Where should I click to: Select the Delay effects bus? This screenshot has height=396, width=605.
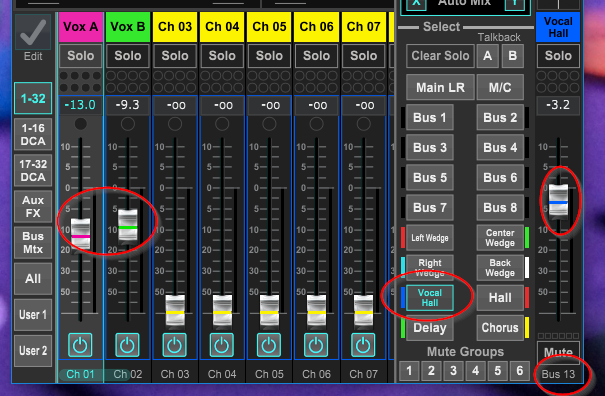(429, 328)
